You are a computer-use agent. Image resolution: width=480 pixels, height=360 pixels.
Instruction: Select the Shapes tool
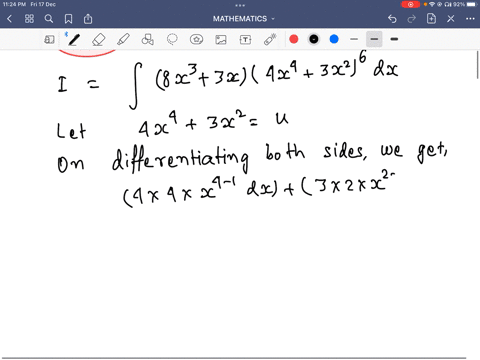[147, 40]
